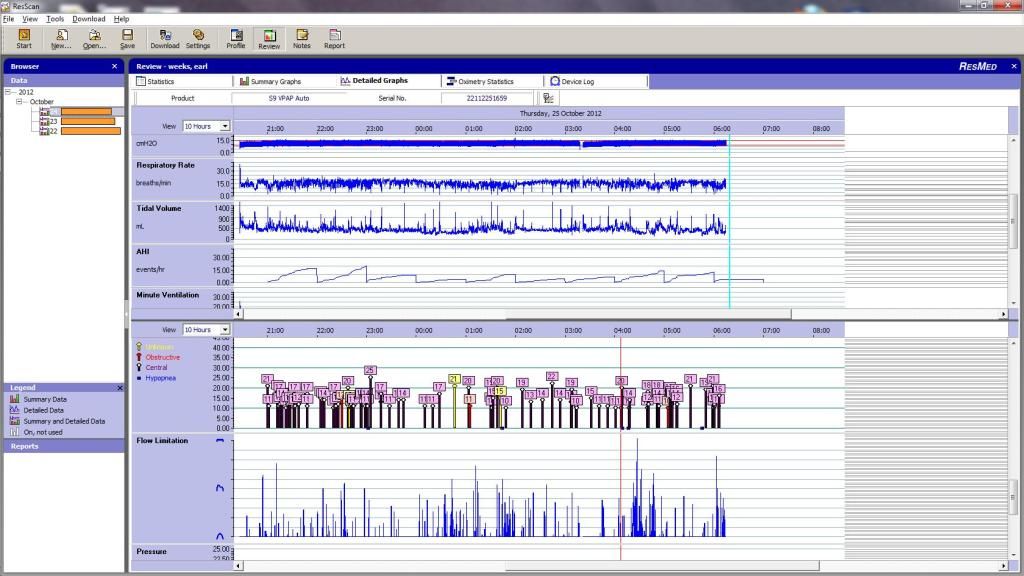Open the Help menu
This screenshot has height=576, width=1024.
121,19
